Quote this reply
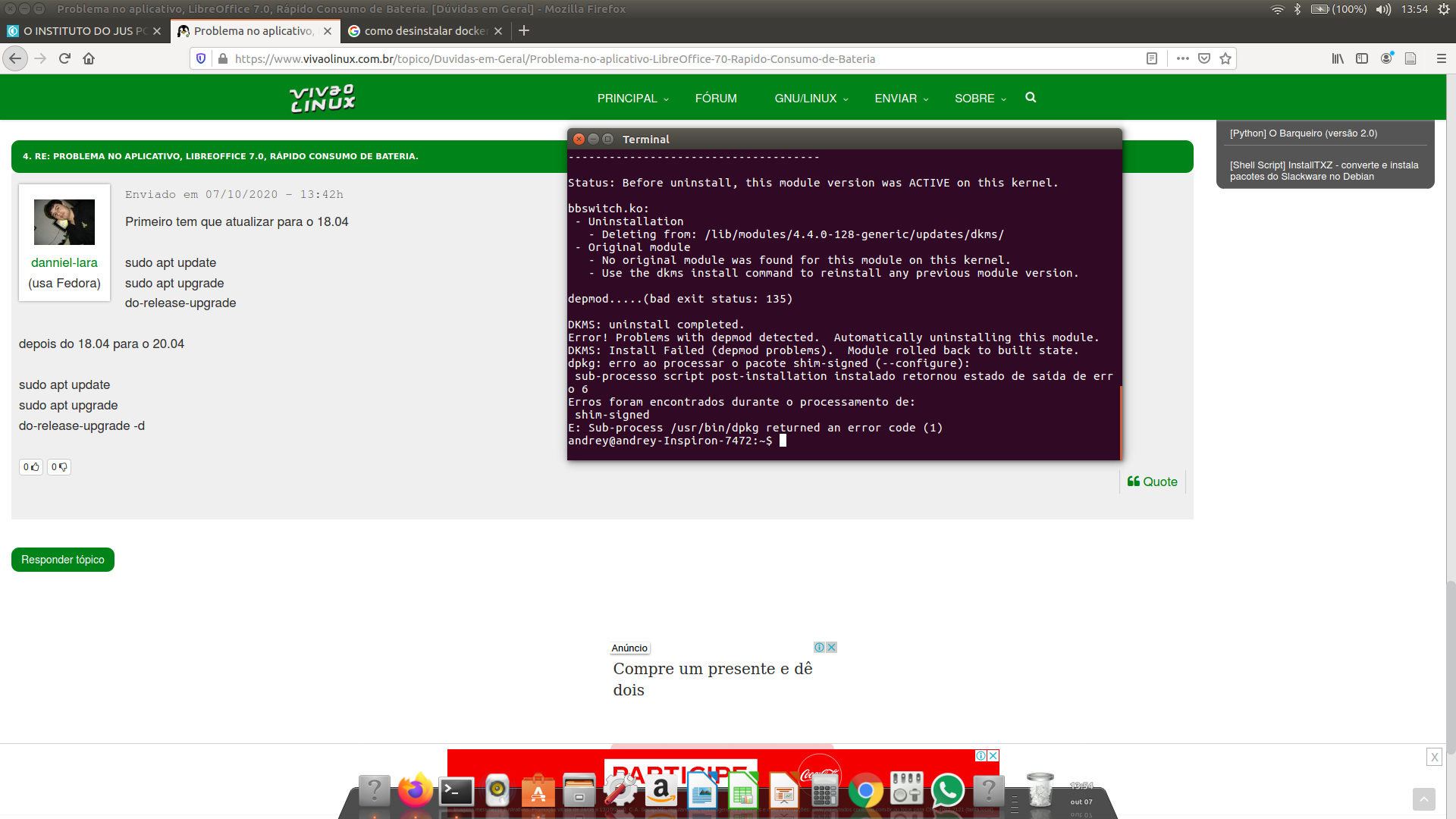The height and width of the screenshot is (819, 1456). (1152, 482)
